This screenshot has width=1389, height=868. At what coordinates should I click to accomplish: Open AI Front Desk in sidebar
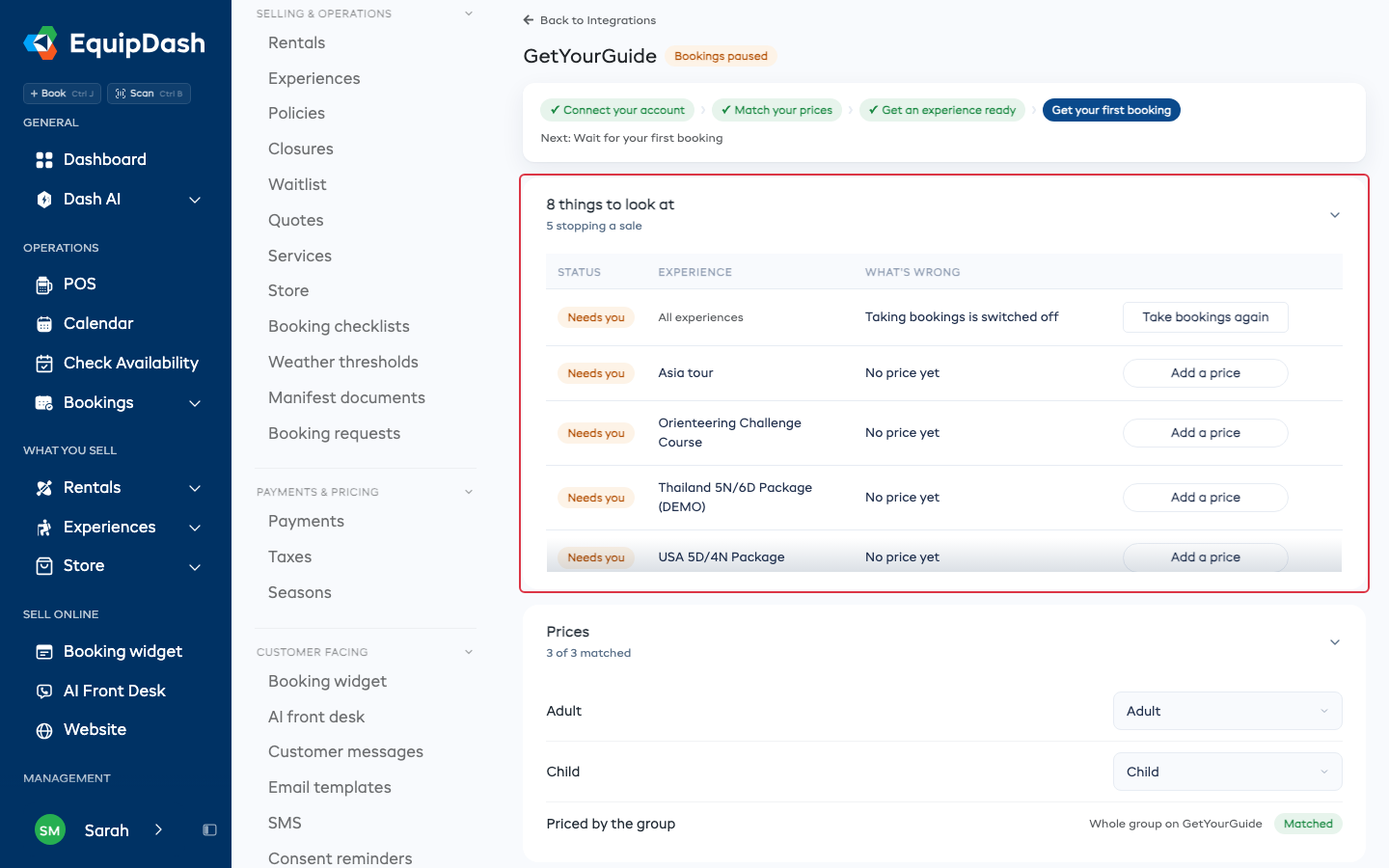[x=116, y=691]
